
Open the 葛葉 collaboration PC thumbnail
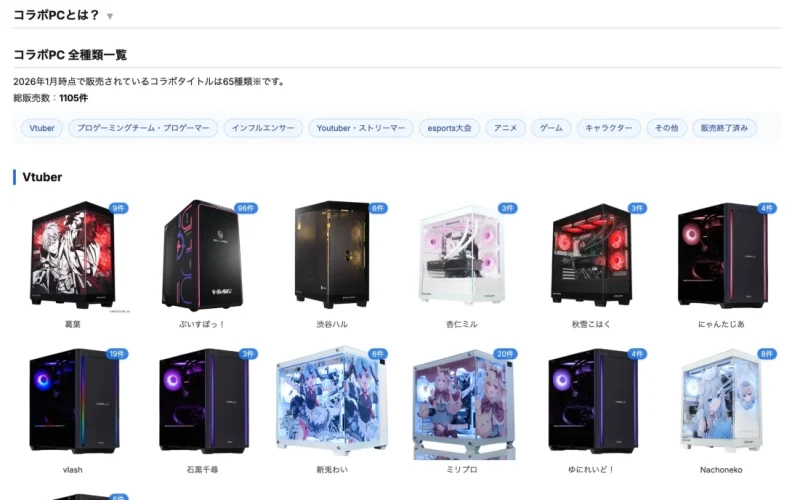[x=72, y=255]
